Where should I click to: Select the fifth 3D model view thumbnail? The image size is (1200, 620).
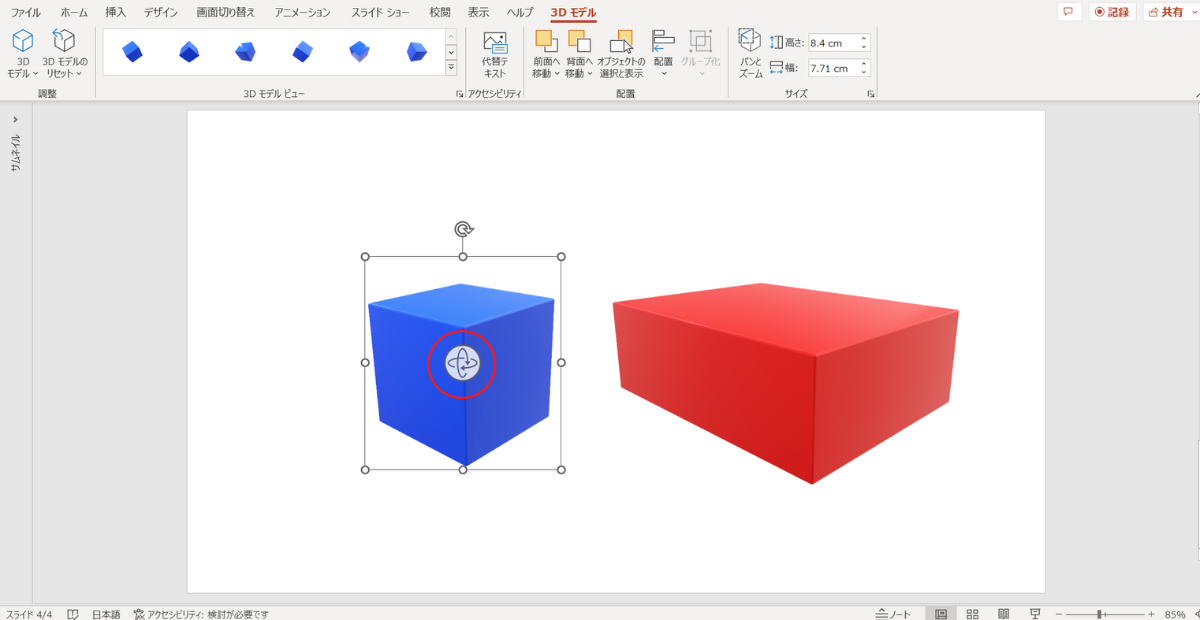[x=360, y=51]
